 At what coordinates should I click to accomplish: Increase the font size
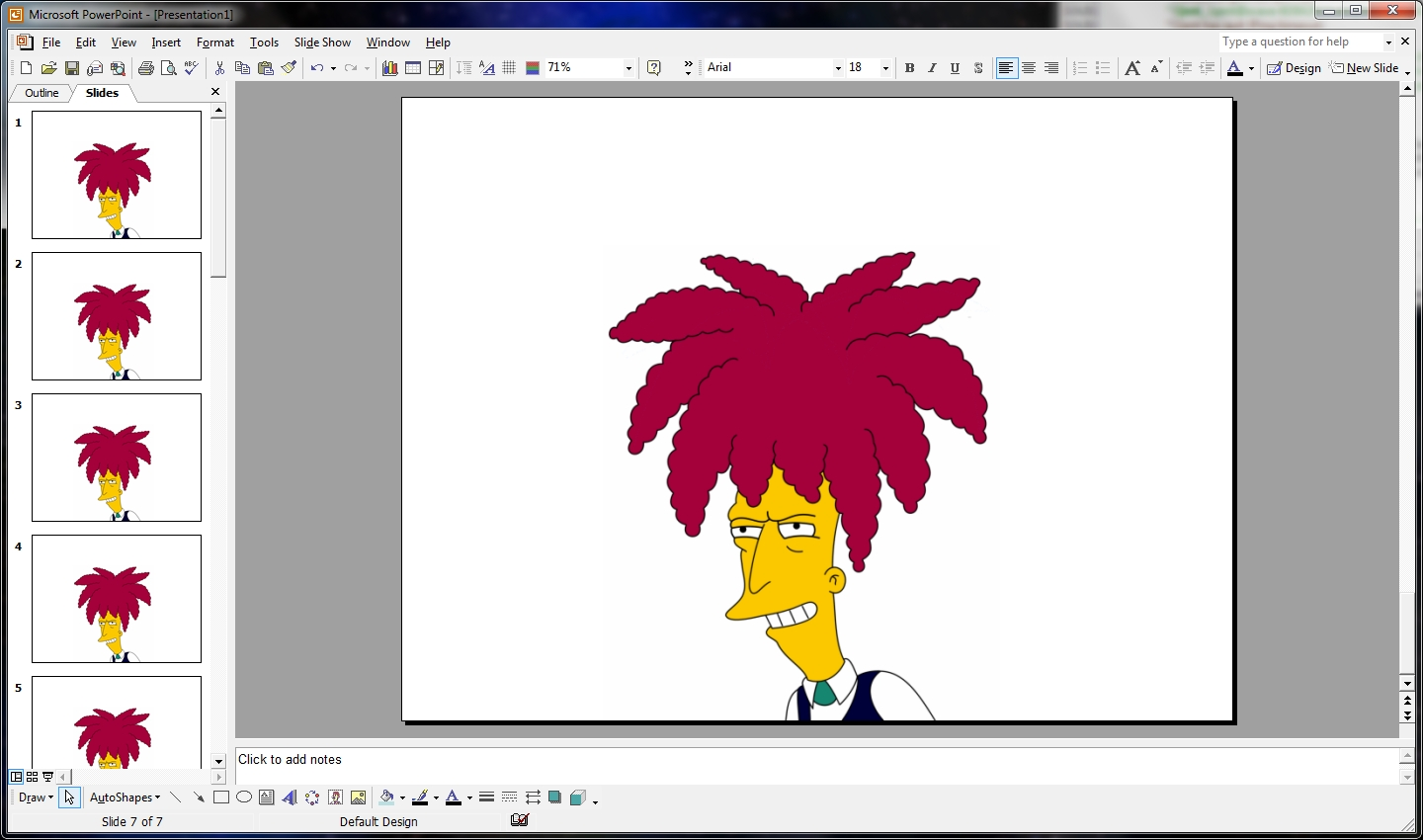[1132, 68]
